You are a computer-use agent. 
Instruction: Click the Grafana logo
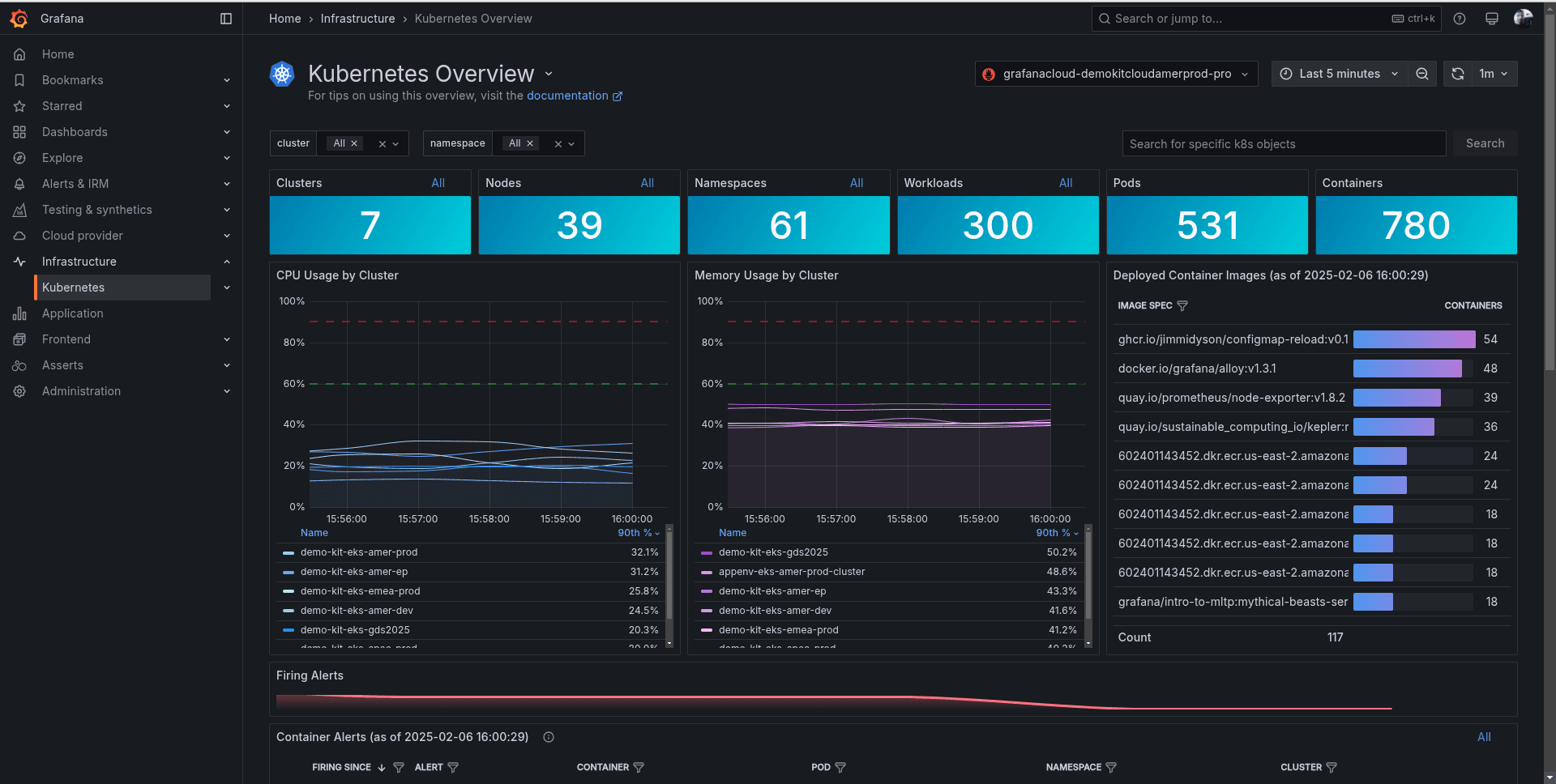click(x=19, y=18)
